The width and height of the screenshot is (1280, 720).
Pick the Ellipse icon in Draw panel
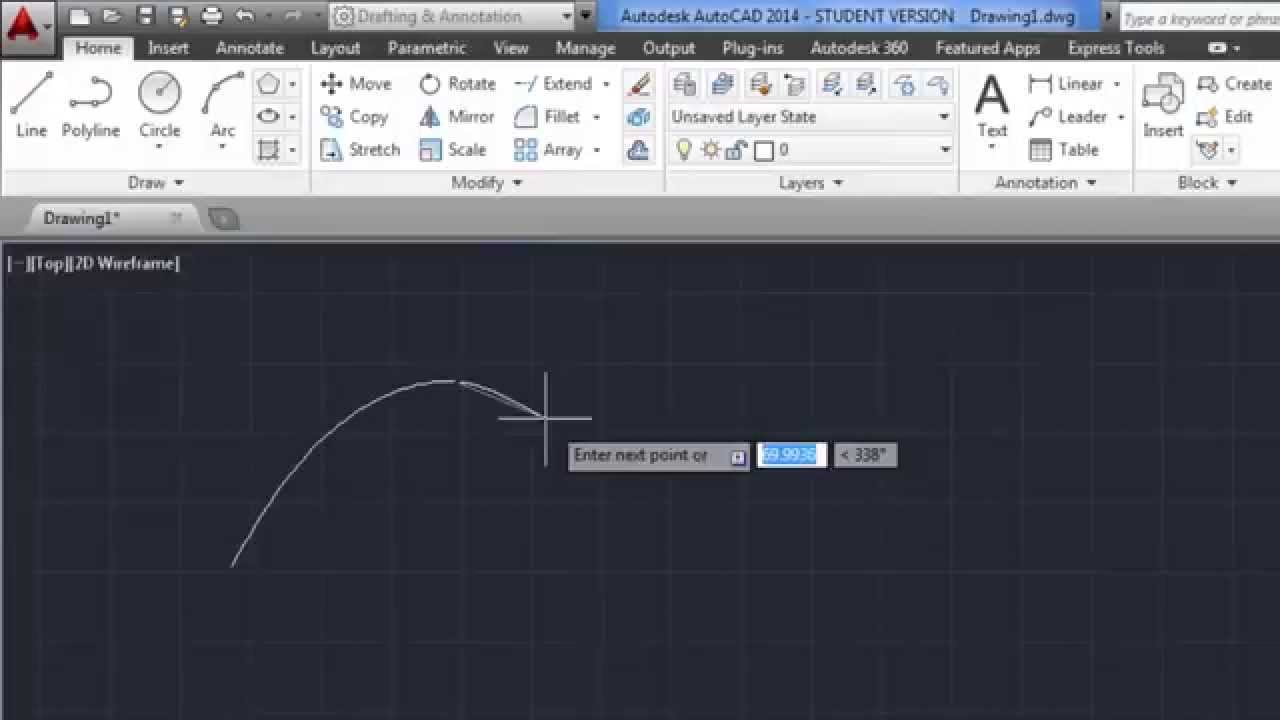pos(268,116)
